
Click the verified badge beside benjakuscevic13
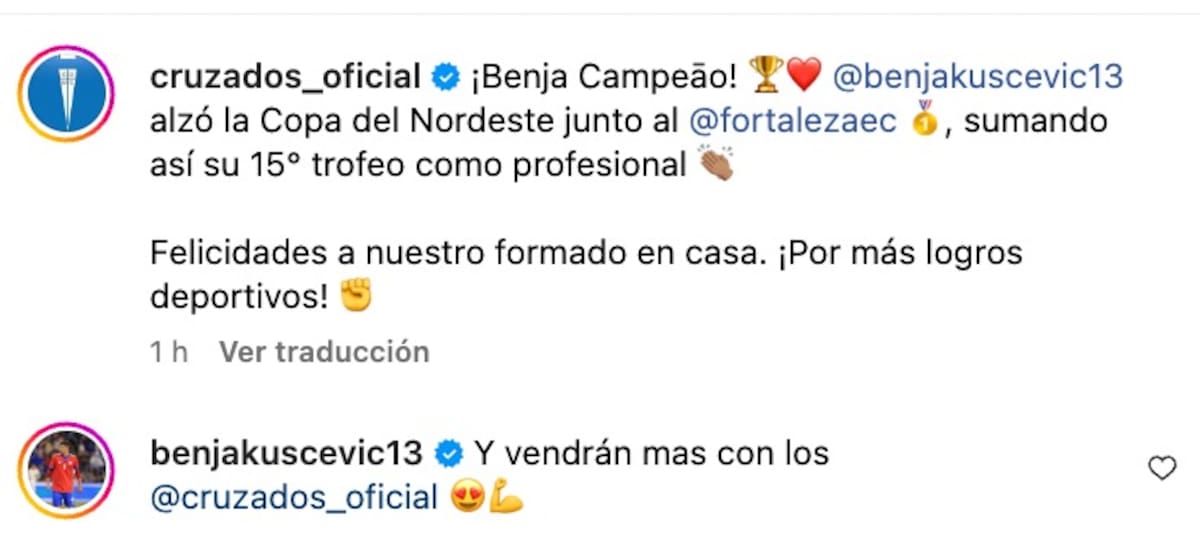(x=450, y=454)
